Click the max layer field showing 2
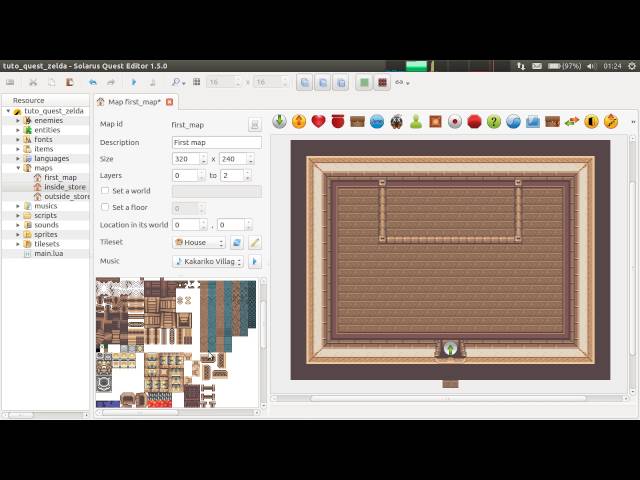Viewport: 640px width, 480px height. 235,176
